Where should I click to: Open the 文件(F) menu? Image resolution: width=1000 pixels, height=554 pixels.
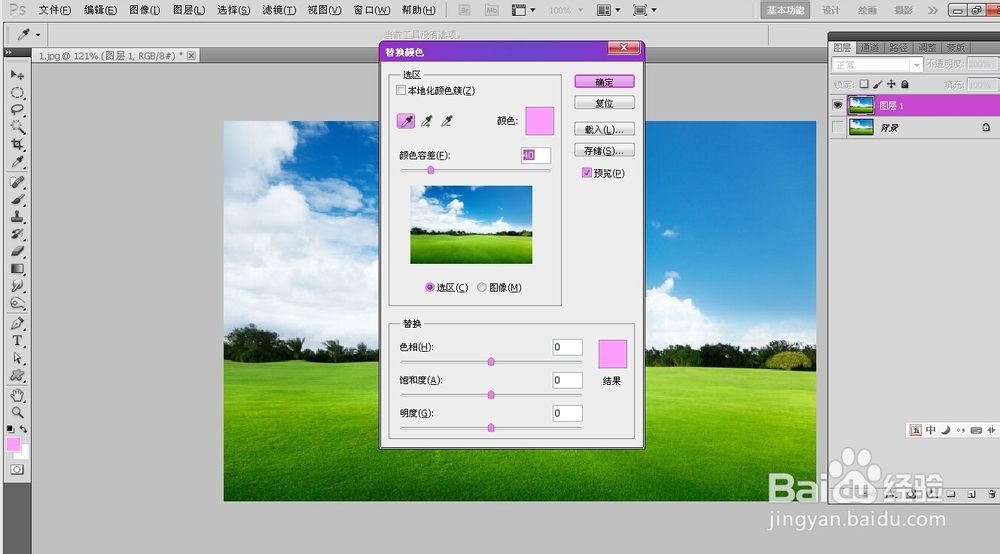(55, 10)
